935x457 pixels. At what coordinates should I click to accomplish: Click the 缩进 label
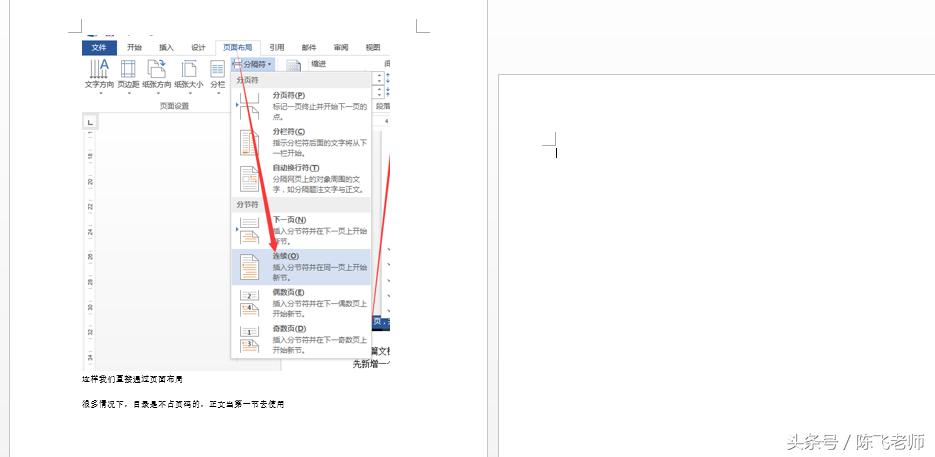[x=318, y=63]
